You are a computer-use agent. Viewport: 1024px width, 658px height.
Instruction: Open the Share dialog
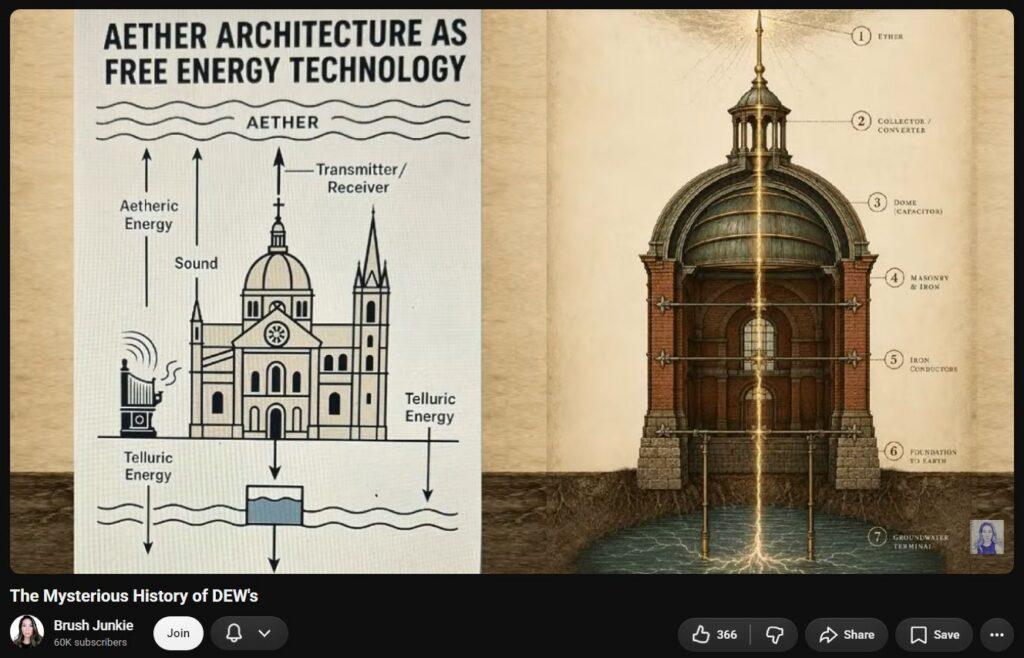click(846, 634)
